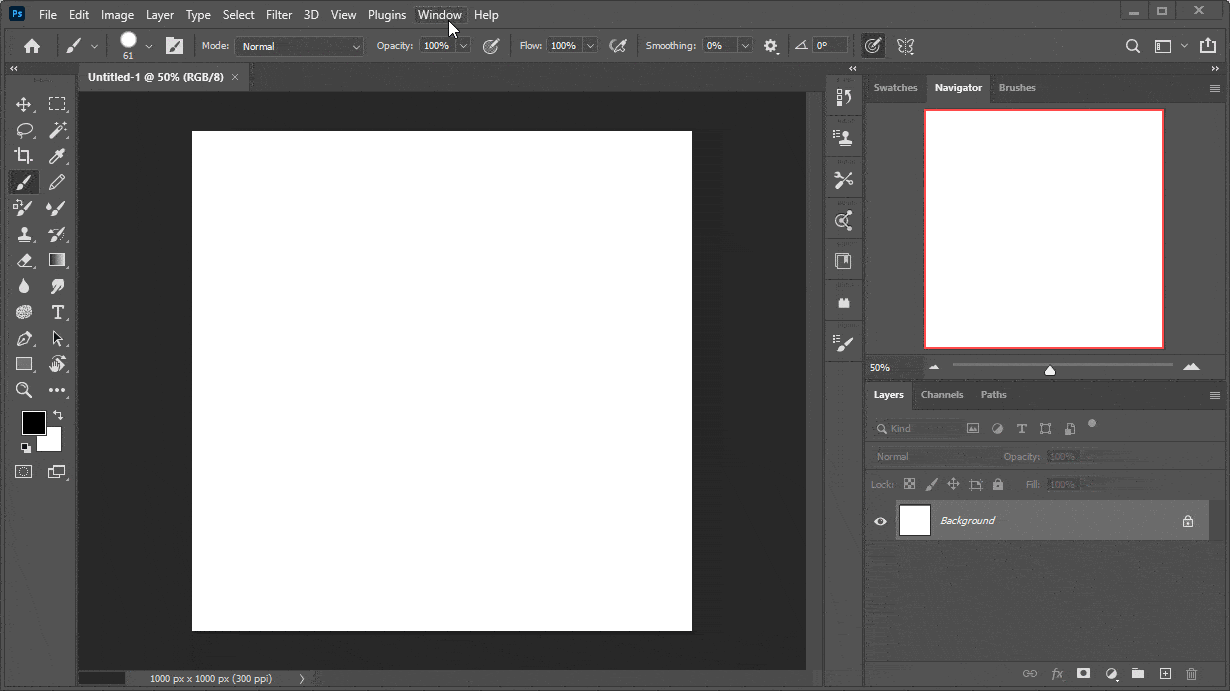Open the Window menu

(440, 15)
